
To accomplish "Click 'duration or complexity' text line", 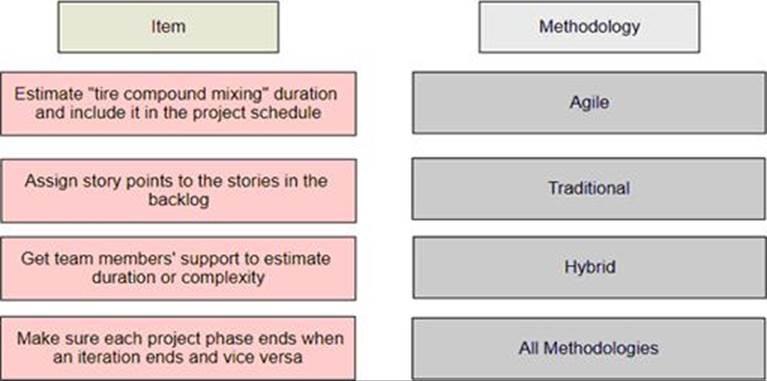I will coord(178,278).
